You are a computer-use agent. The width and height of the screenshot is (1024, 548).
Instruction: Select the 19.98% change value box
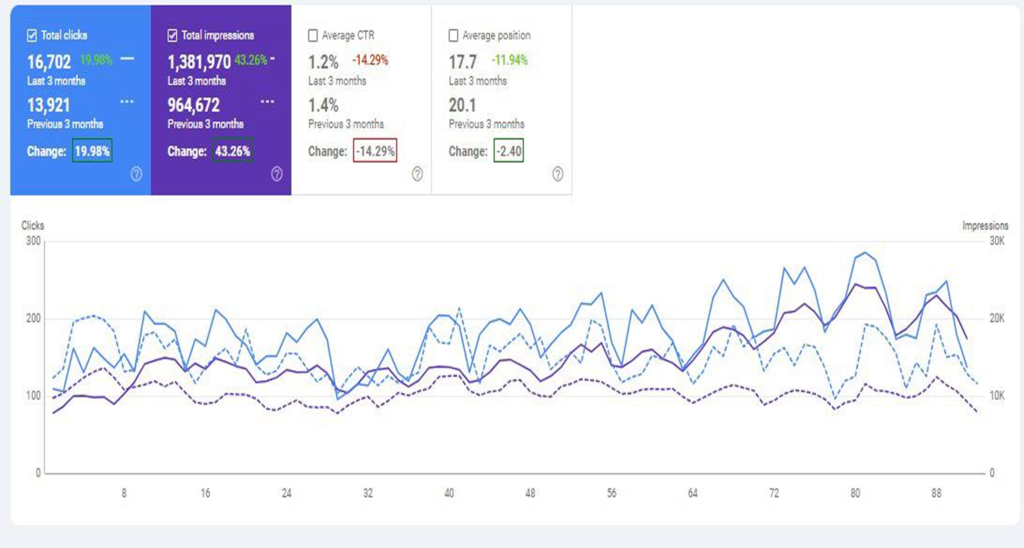pos(92,151)
